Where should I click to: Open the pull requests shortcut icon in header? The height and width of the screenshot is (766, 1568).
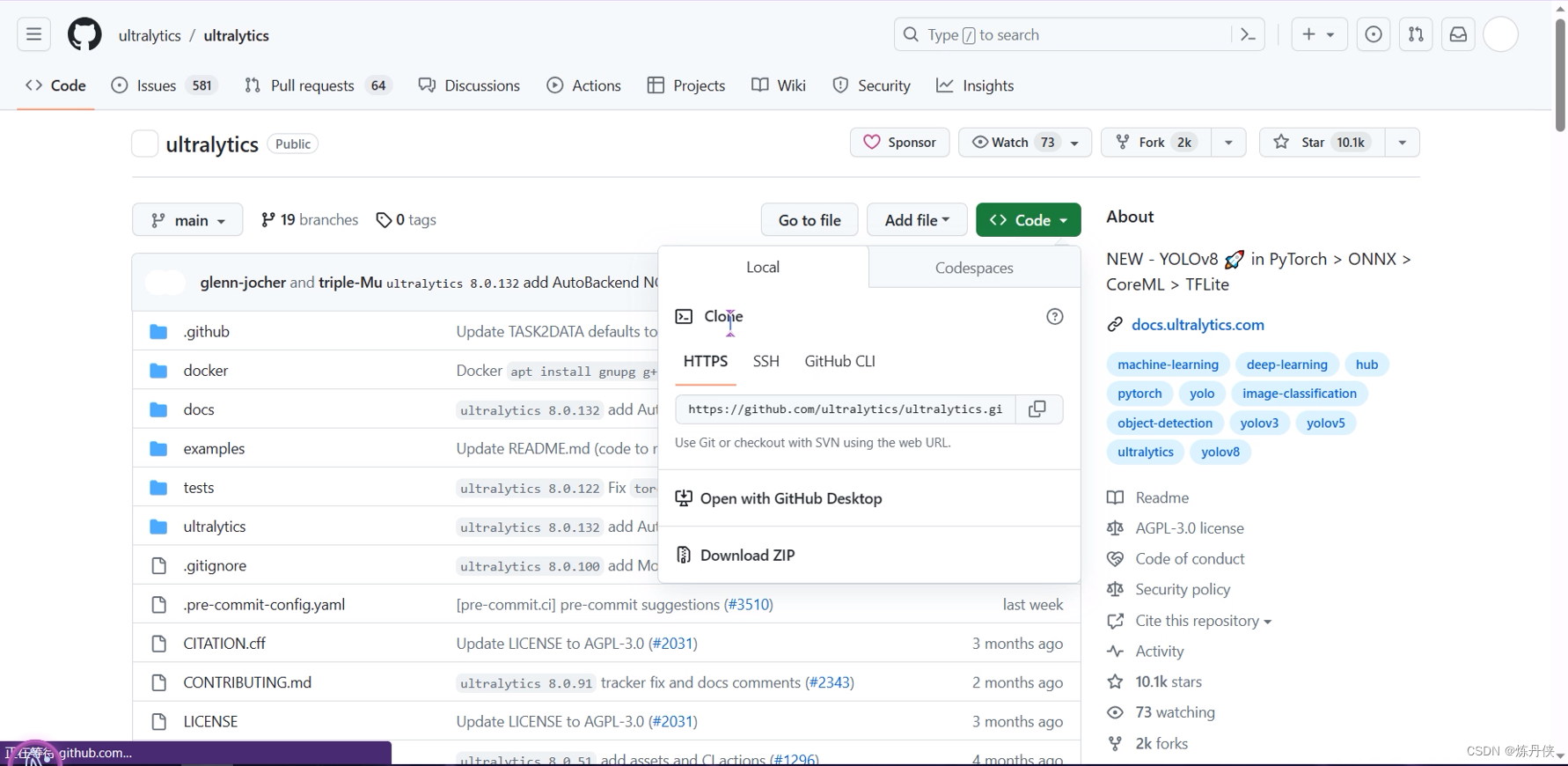point(1416,34)
